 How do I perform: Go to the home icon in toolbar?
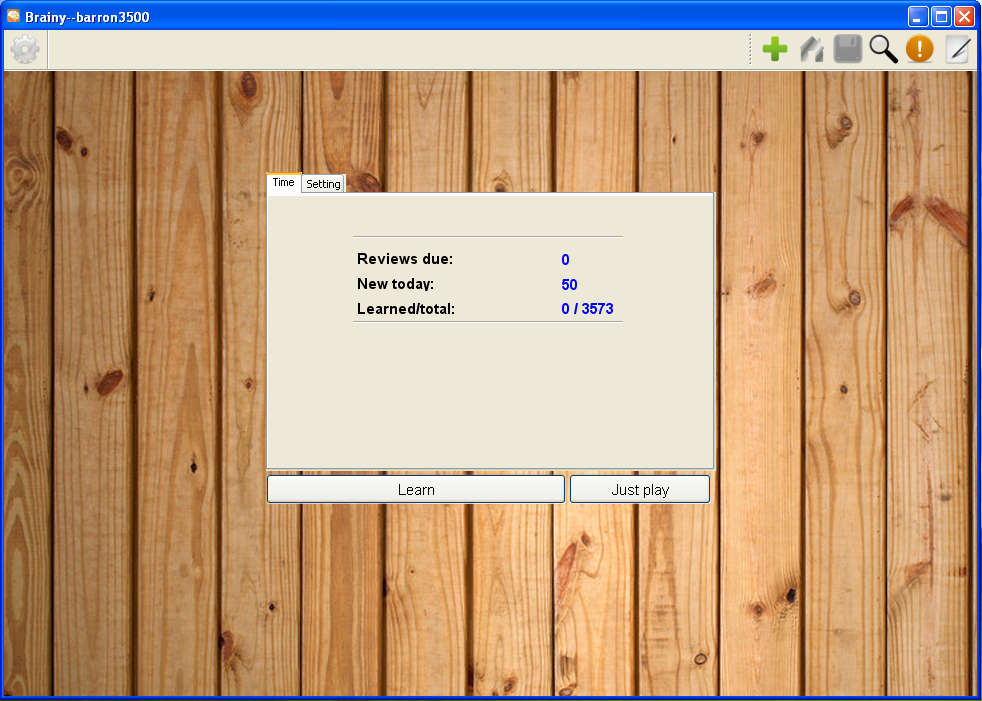(811, 49)
